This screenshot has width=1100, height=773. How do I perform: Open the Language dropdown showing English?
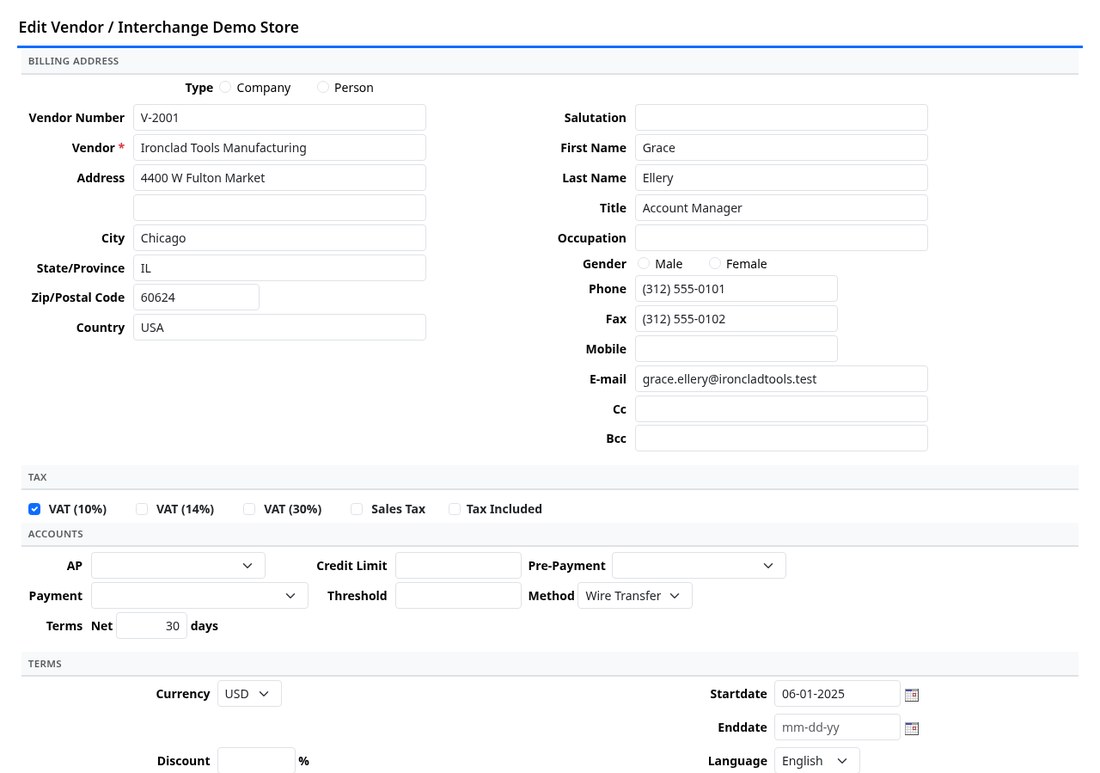817,761
